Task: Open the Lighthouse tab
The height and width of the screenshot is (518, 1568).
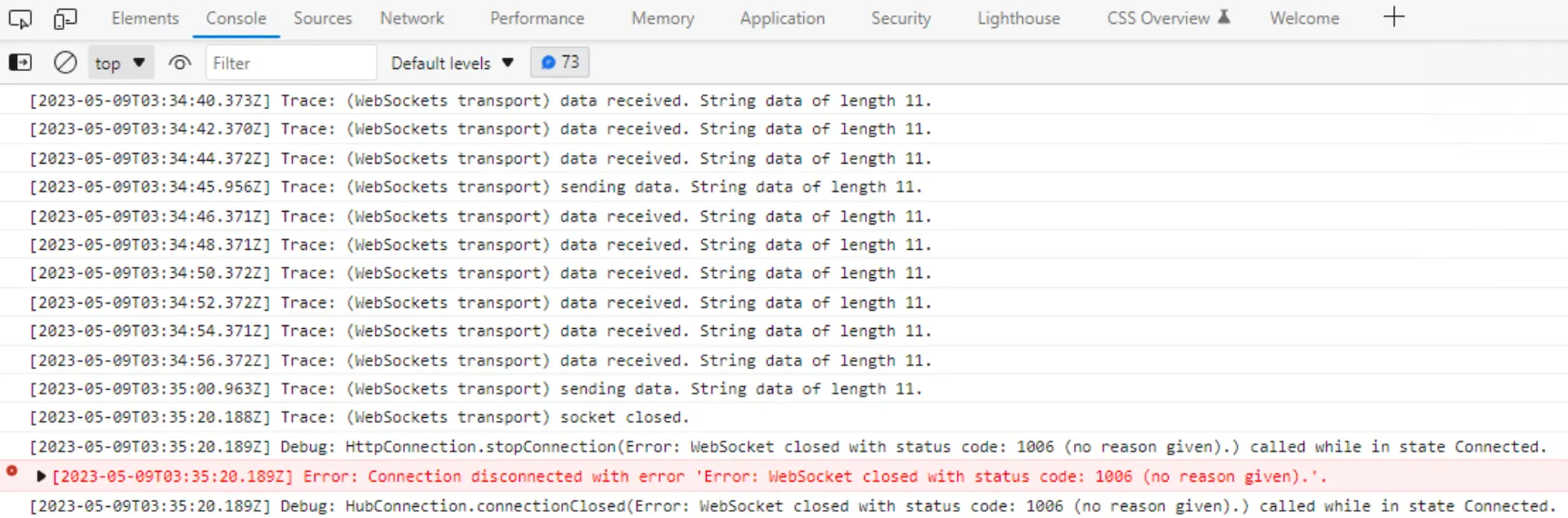Action: point(1018,18)
